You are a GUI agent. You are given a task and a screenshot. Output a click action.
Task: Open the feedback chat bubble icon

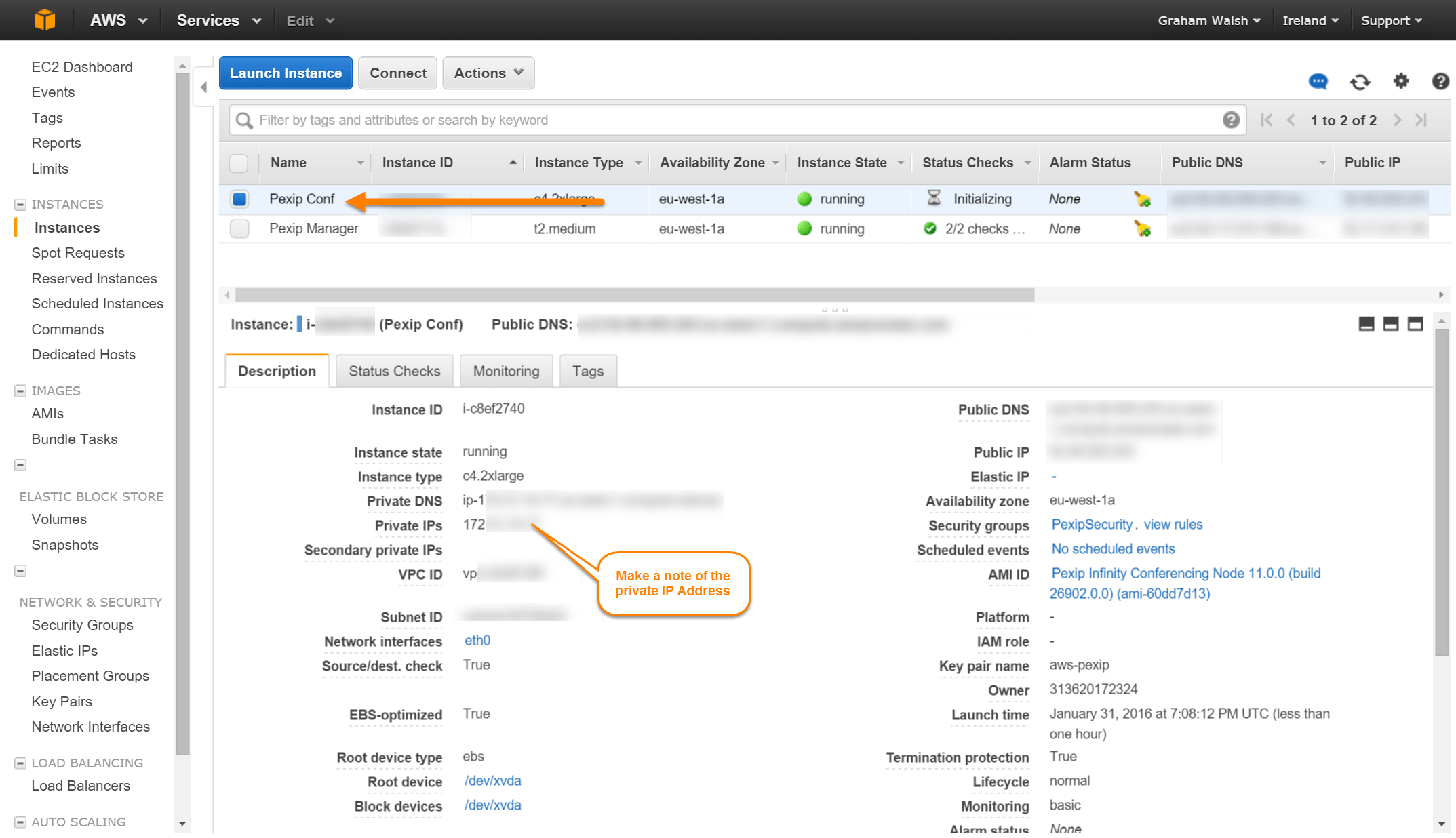coord(1318,82)
